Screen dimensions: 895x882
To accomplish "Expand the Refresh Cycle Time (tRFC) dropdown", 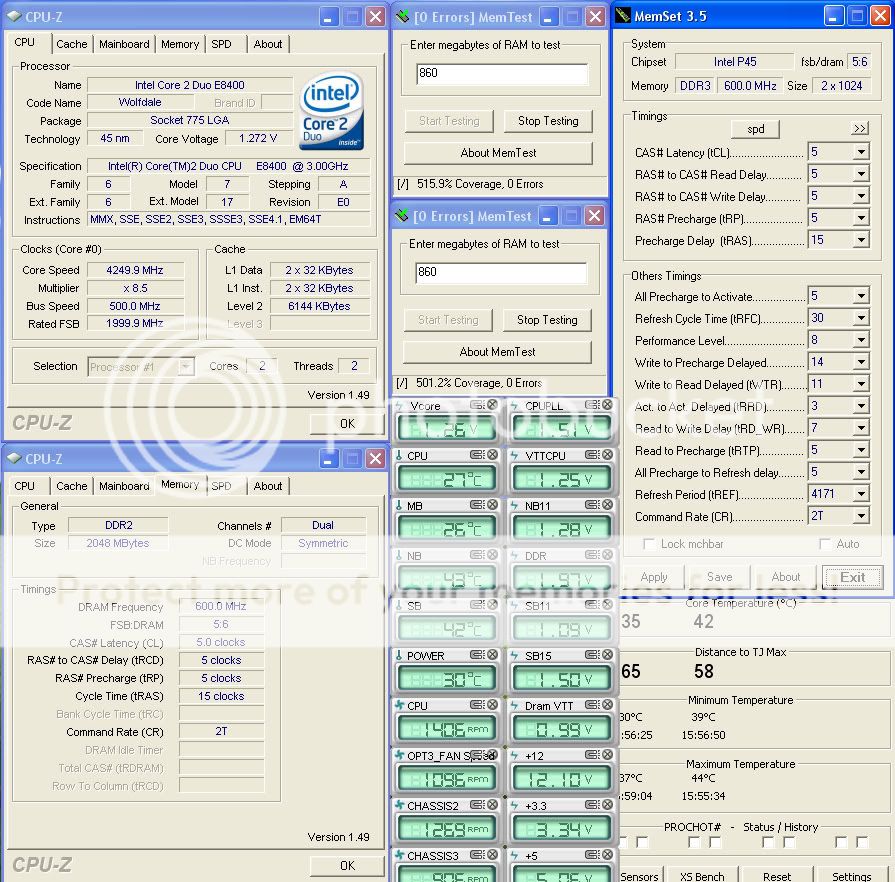I will tap(861, 318).
